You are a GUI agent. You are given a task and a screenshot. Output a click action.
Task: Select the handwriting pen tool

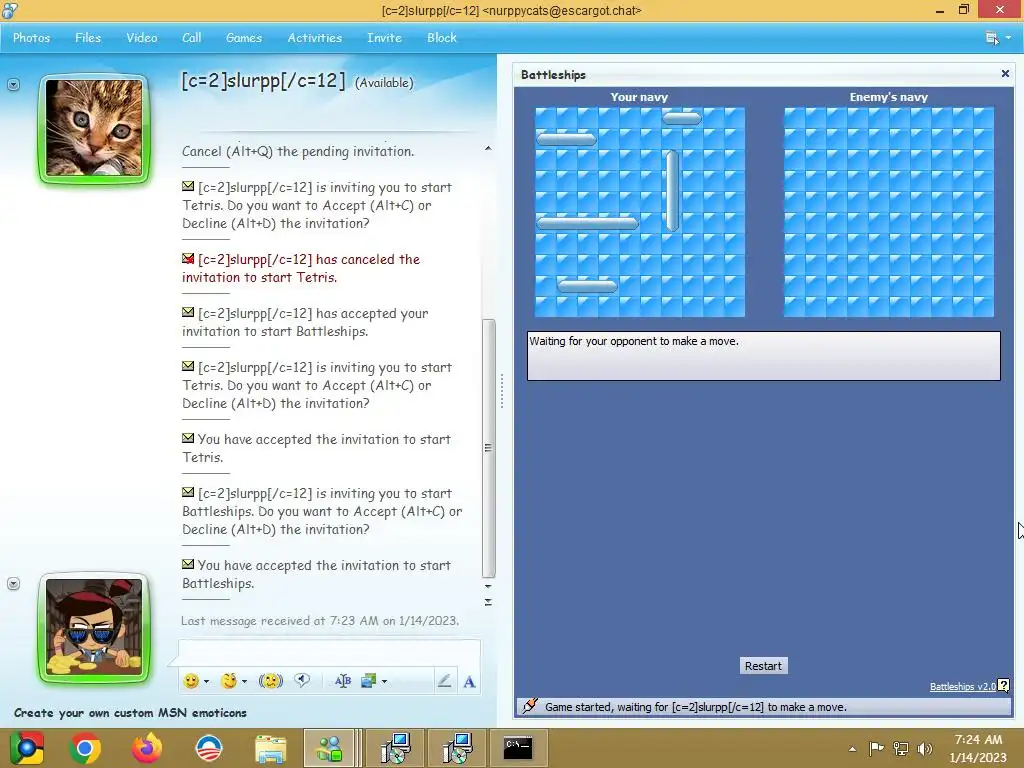point(444,681)
